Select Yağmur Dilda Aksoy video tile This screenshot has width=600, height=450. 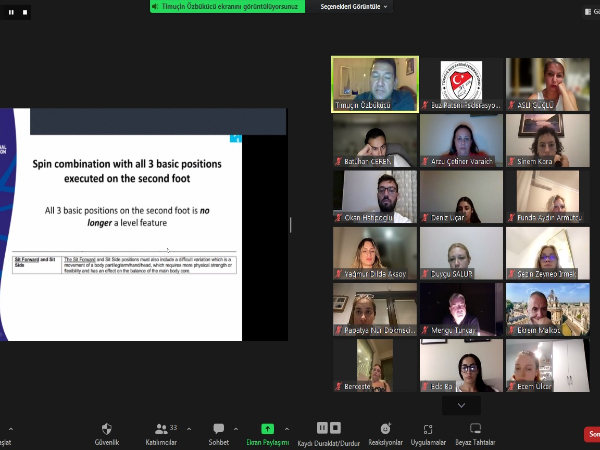375,253
